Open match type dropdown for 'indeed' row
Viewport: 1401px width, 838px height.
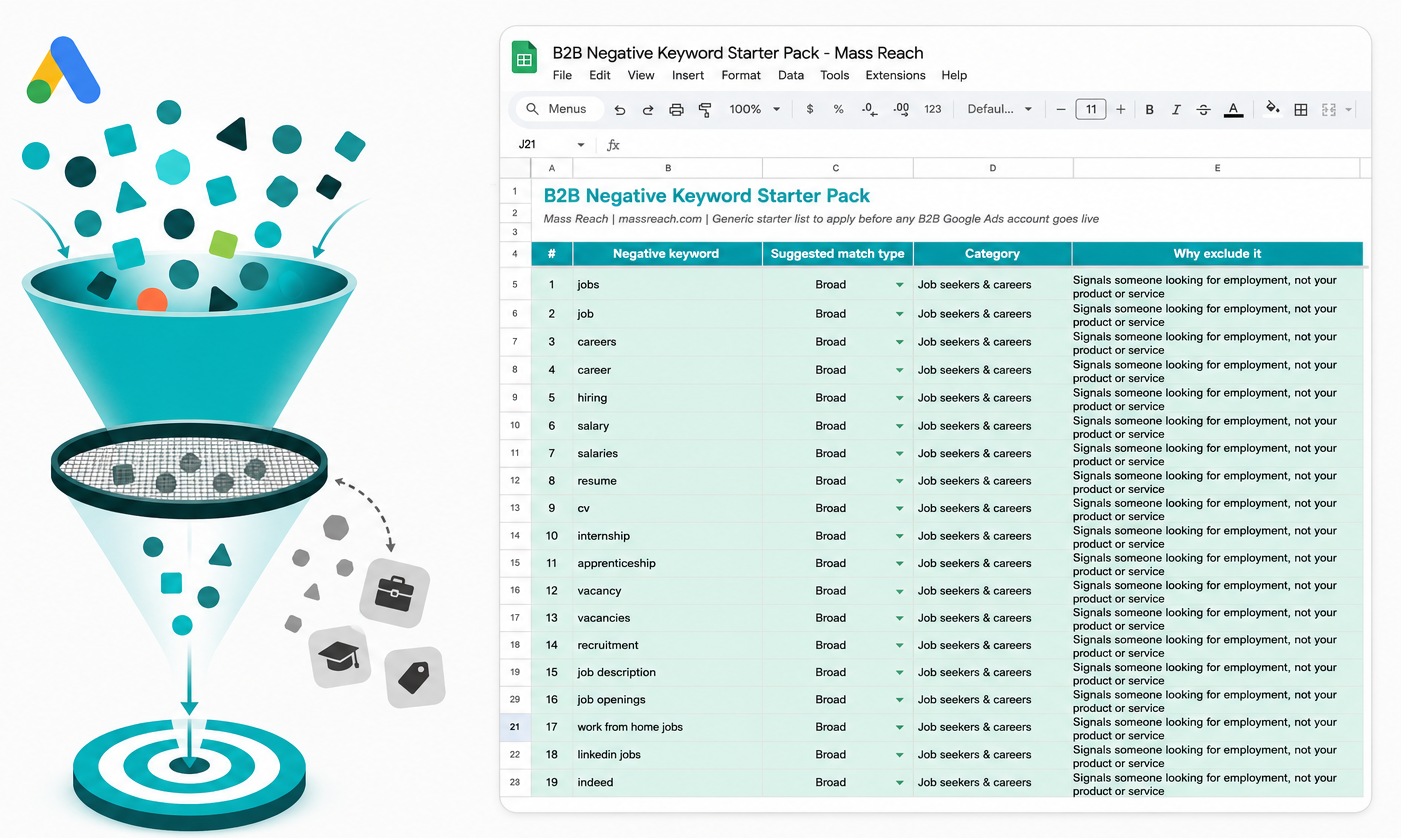(900, 782)
